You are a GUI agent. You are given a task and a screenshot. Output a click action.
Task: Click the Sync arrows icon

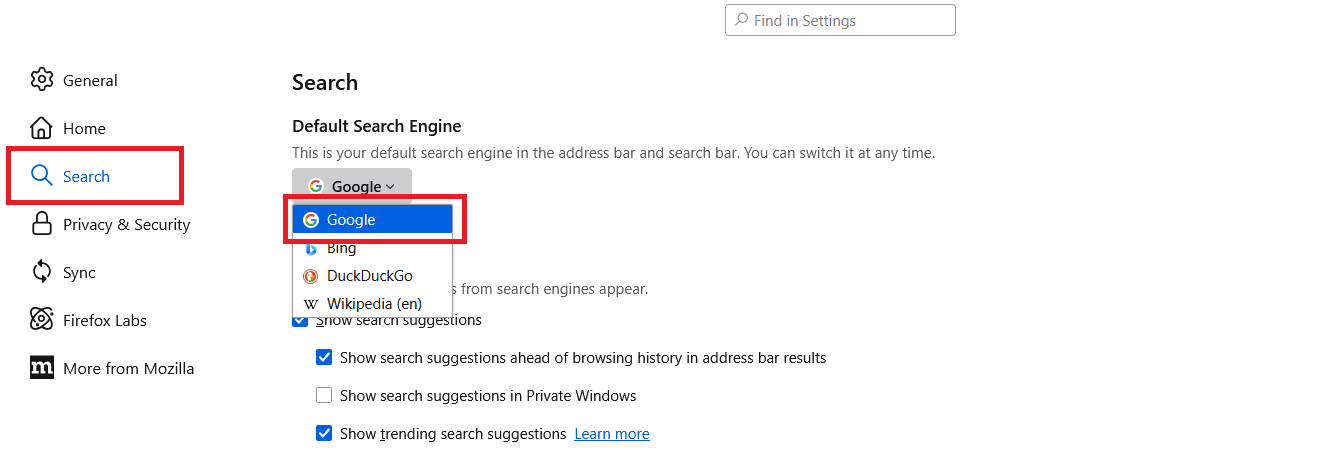click(x=41, y=272)
